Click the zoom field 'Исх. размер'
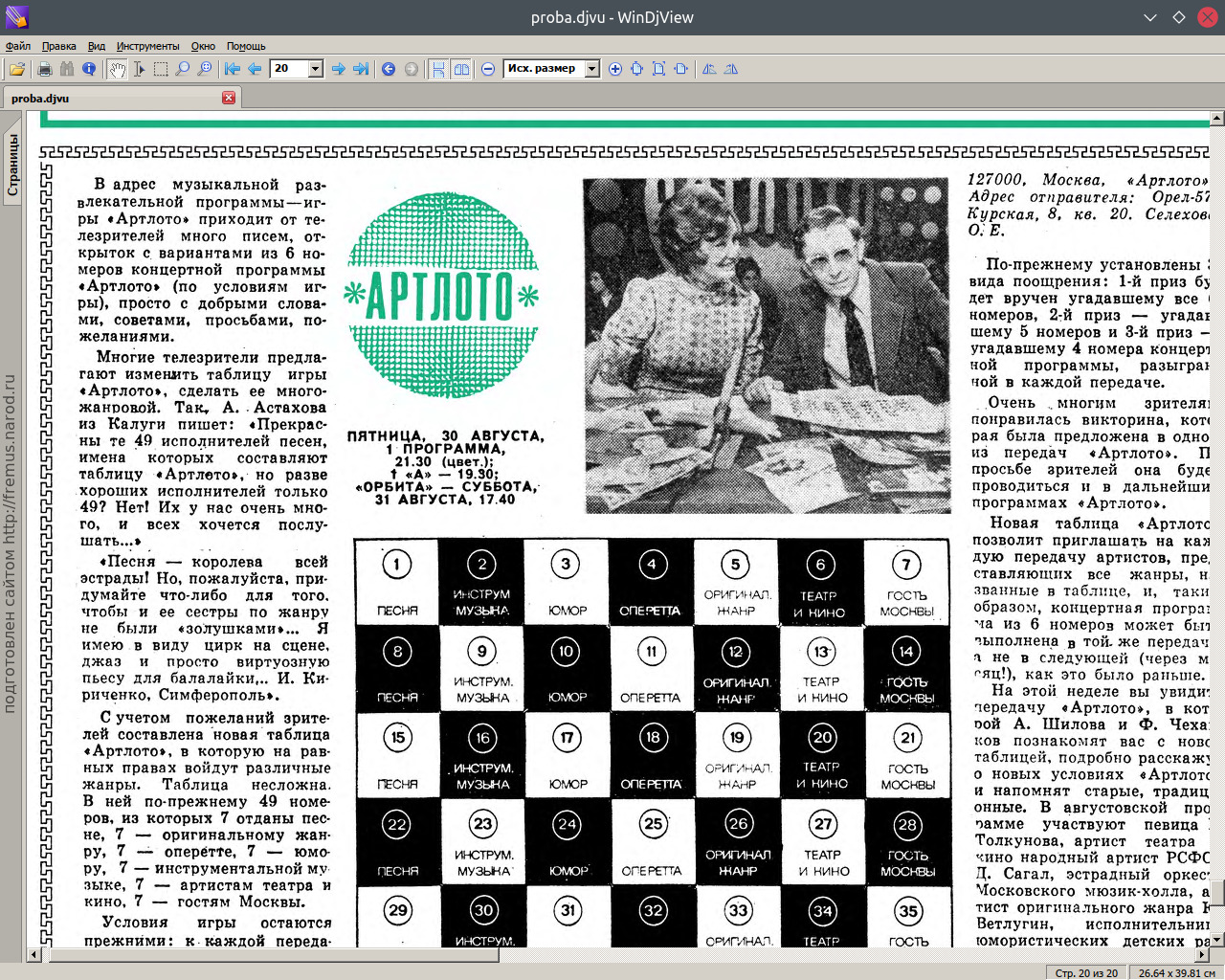 [x=544, y=69]
